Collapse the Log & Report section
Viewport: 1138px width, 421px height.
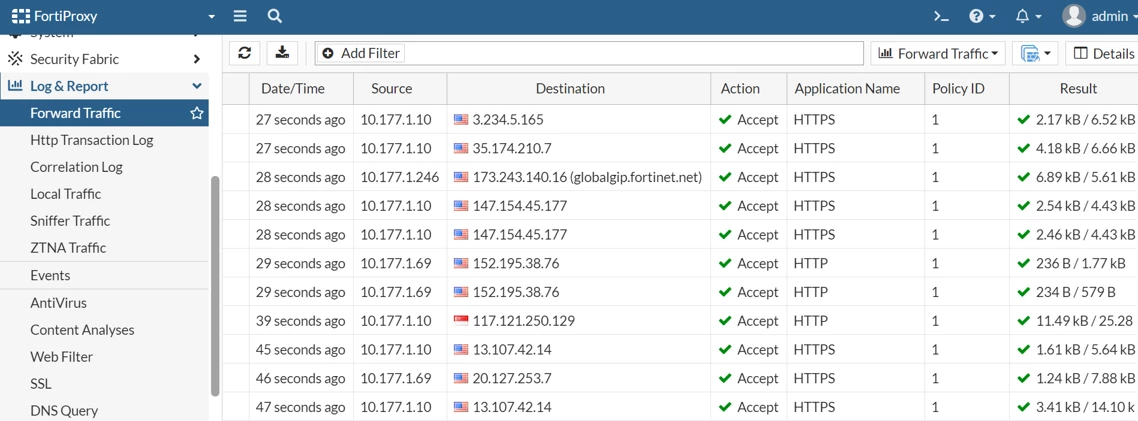[x=197, y=86]
